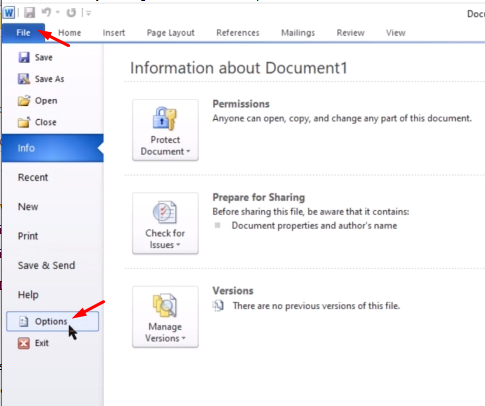
Task: Open Word Options from the sidebar
Action: coord(53,321)
